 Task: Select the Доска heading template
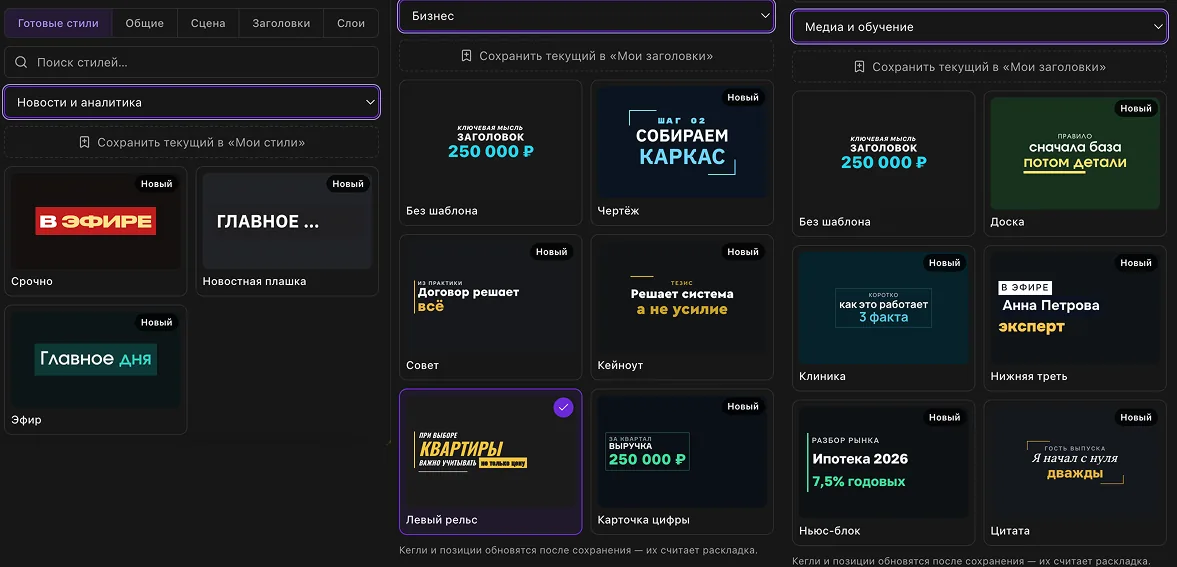[x=1075, y=164]
